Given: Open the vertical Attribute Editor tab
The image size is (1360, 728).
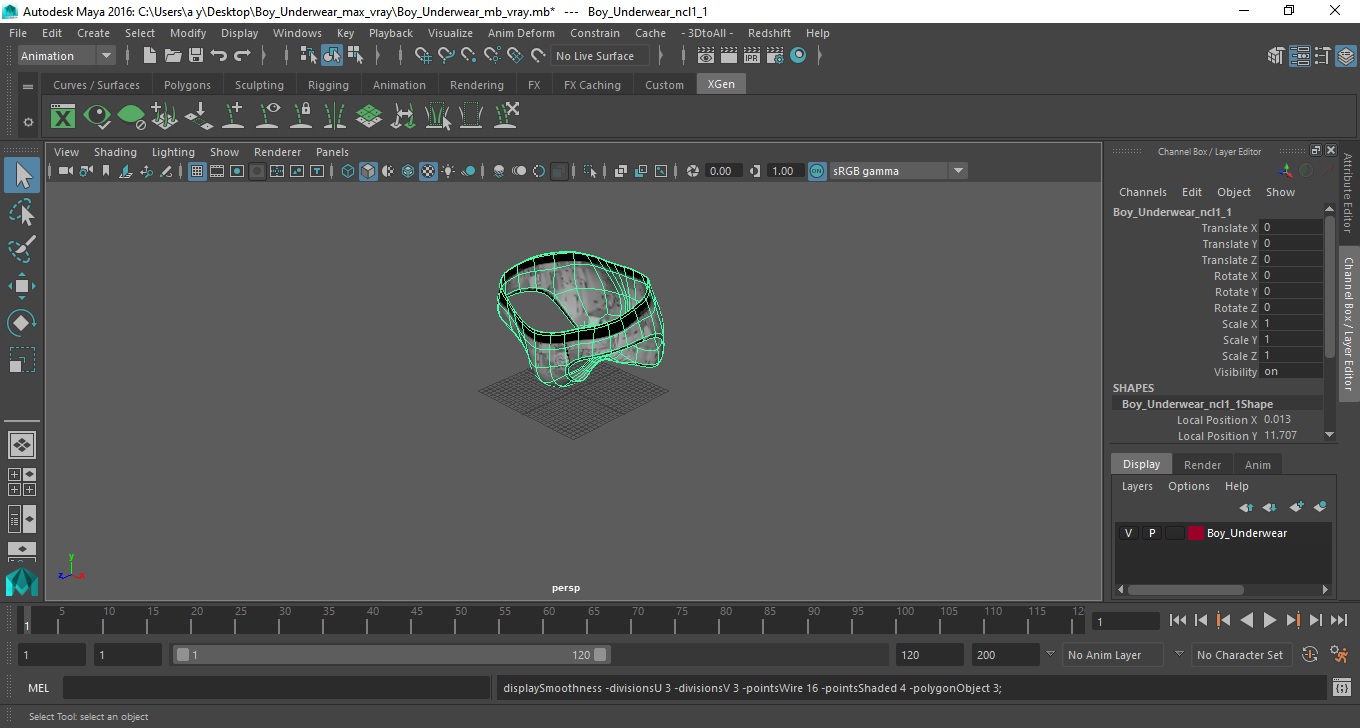Looking at the screenshot, I should coord(1348,193).
